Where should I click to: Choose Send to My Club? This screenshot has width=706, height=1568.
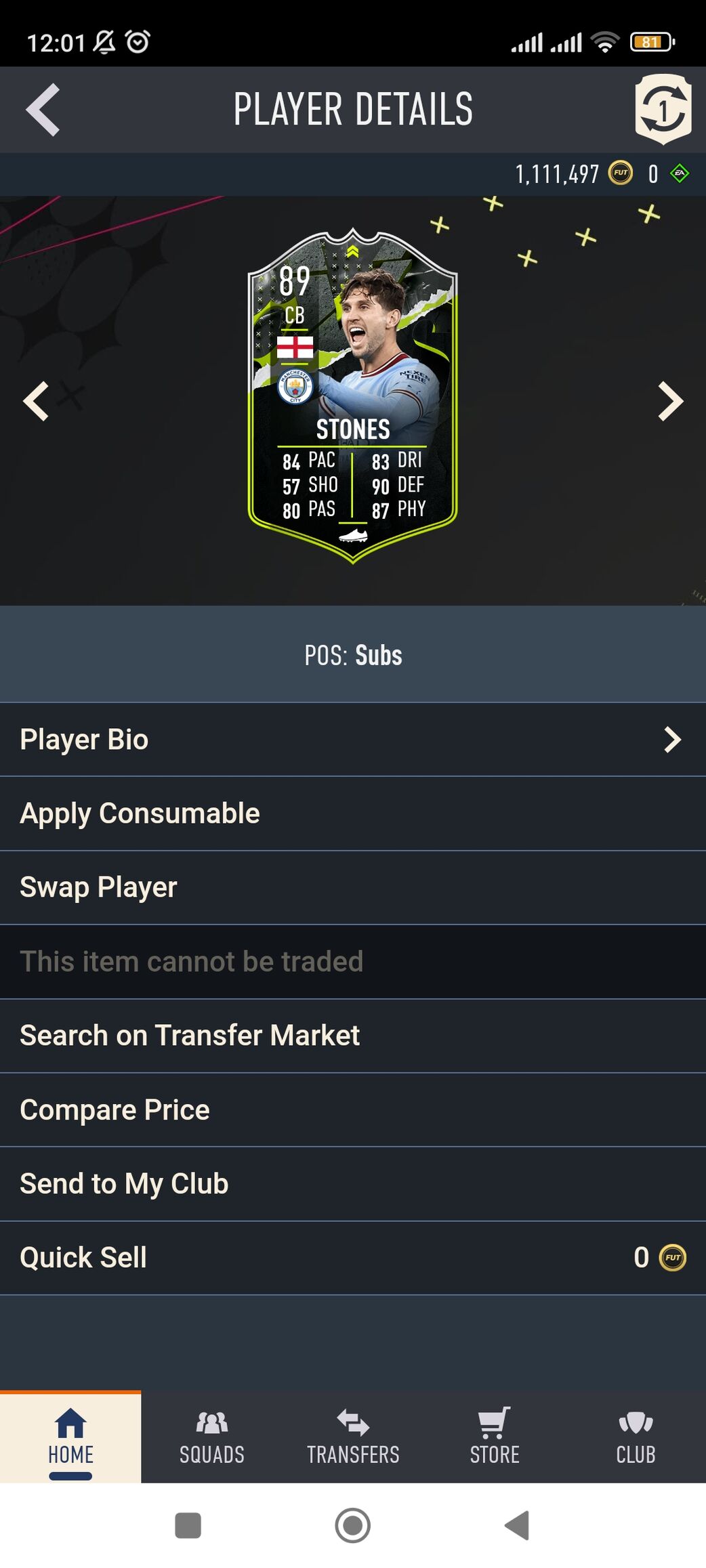(352, 1184)
